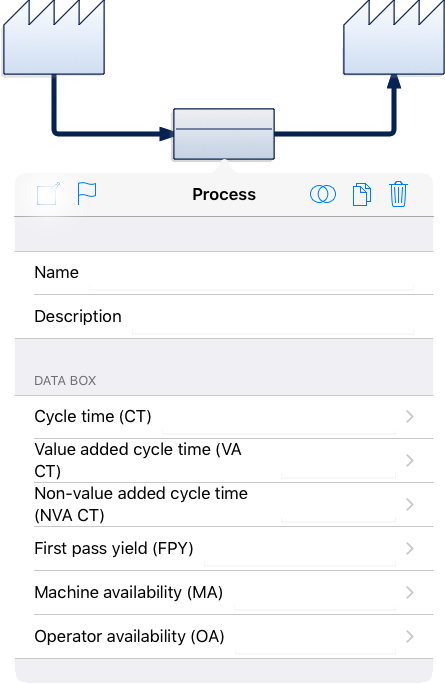
Task: Tap the trash delete icon
Action: (398, 194)
